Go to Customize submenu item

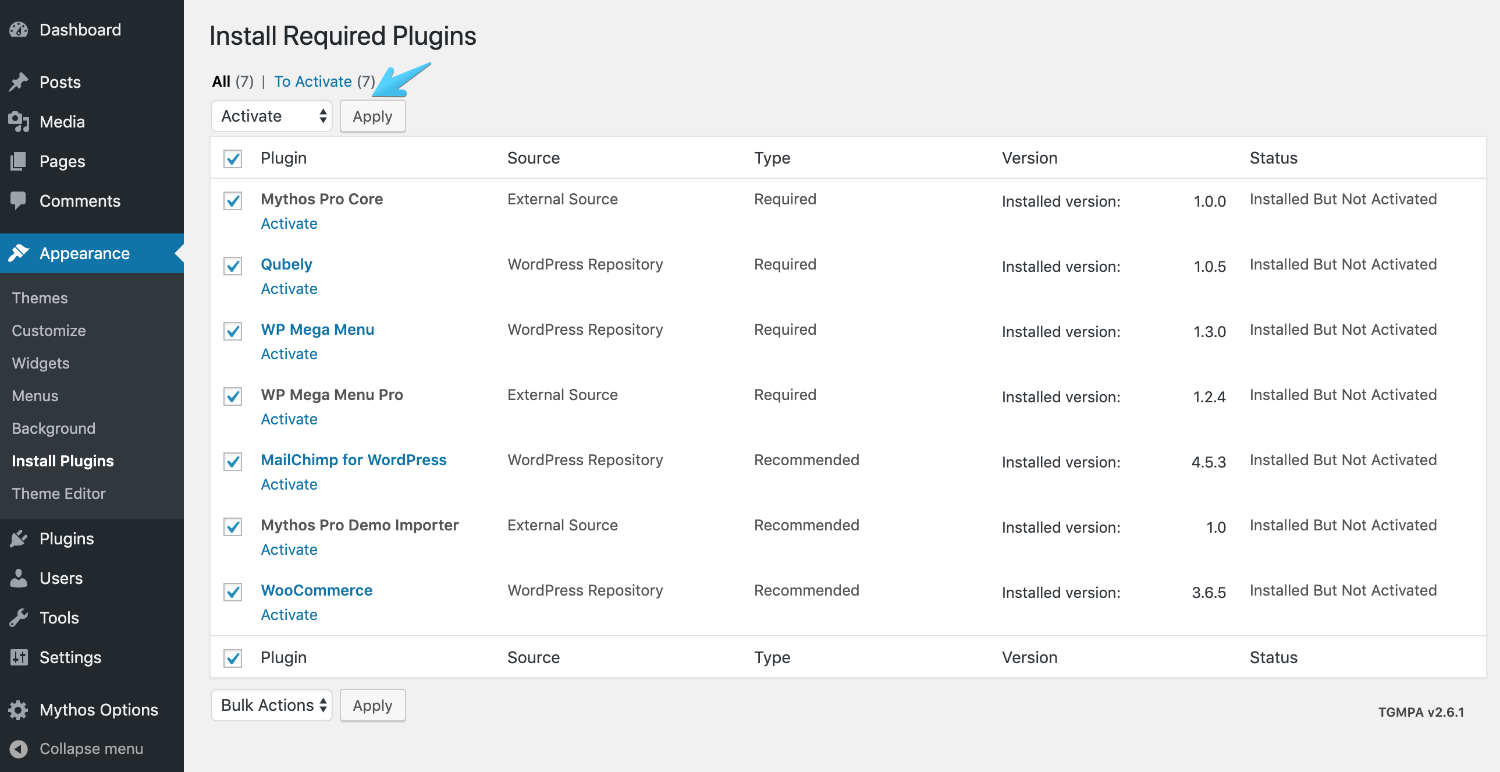pos(49,331)
